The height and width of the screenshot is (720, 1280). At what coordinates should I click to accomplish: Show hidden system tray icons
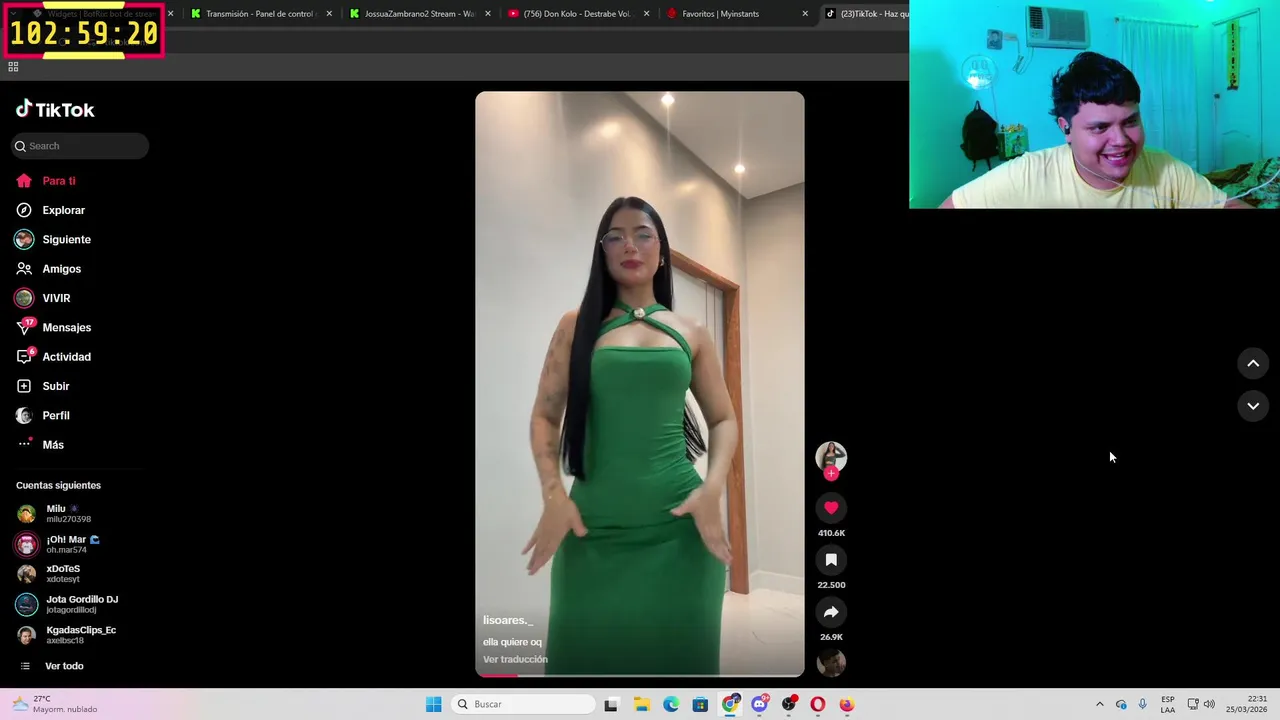pos(1100,704)
